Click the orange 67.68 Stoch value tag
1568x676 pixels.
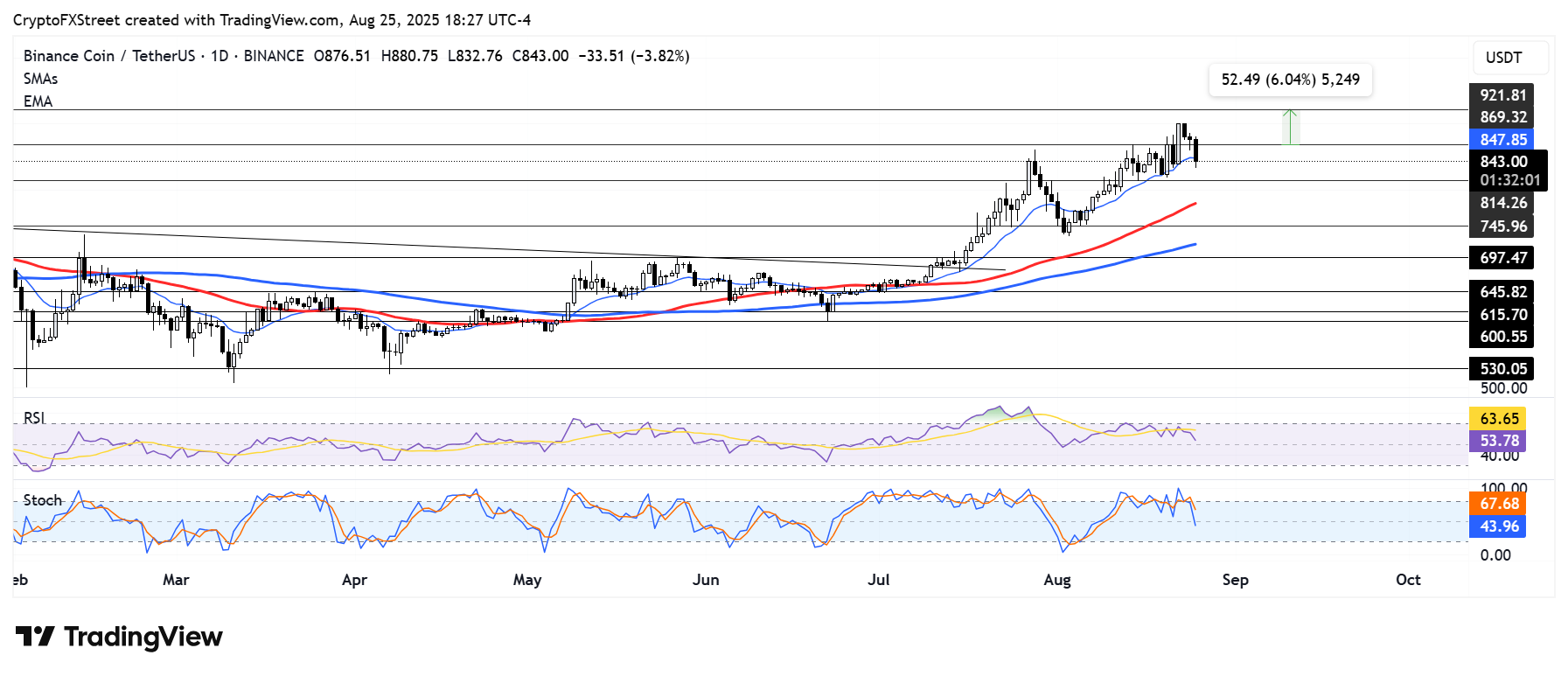pos(1499,504)
